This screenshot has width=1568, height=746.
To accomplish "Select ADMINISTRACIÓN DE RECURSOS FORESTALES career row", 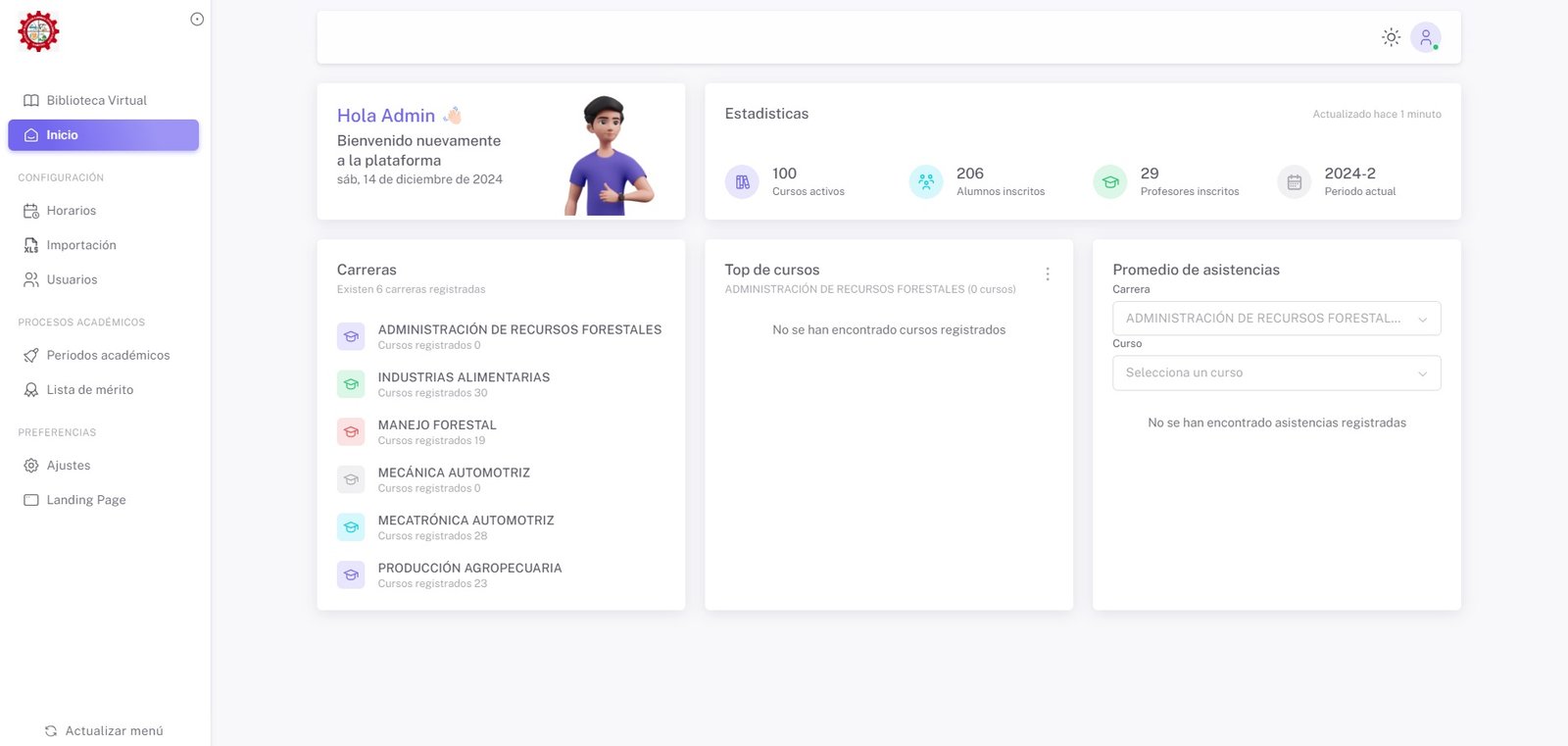I will (x=500, y=336).
